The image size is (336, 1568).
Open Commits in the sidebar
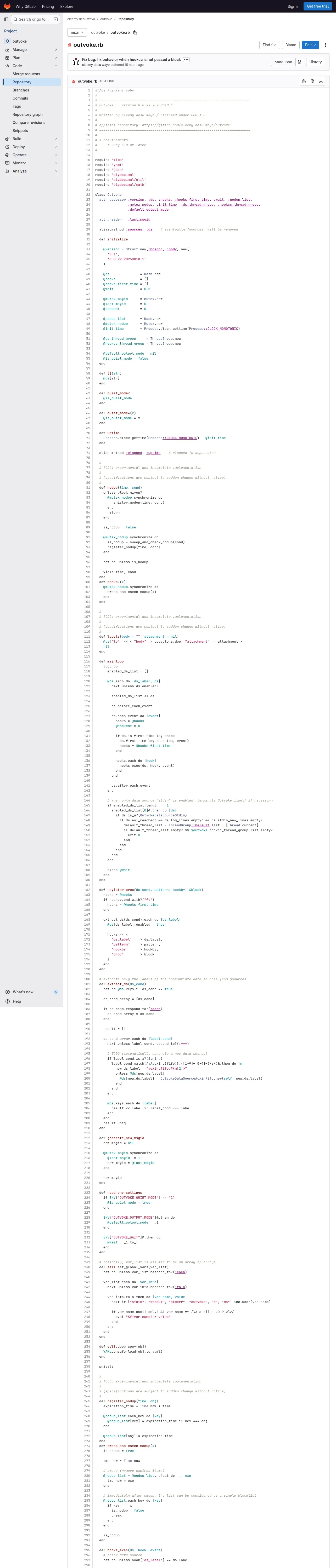click(x=31, y=98)
